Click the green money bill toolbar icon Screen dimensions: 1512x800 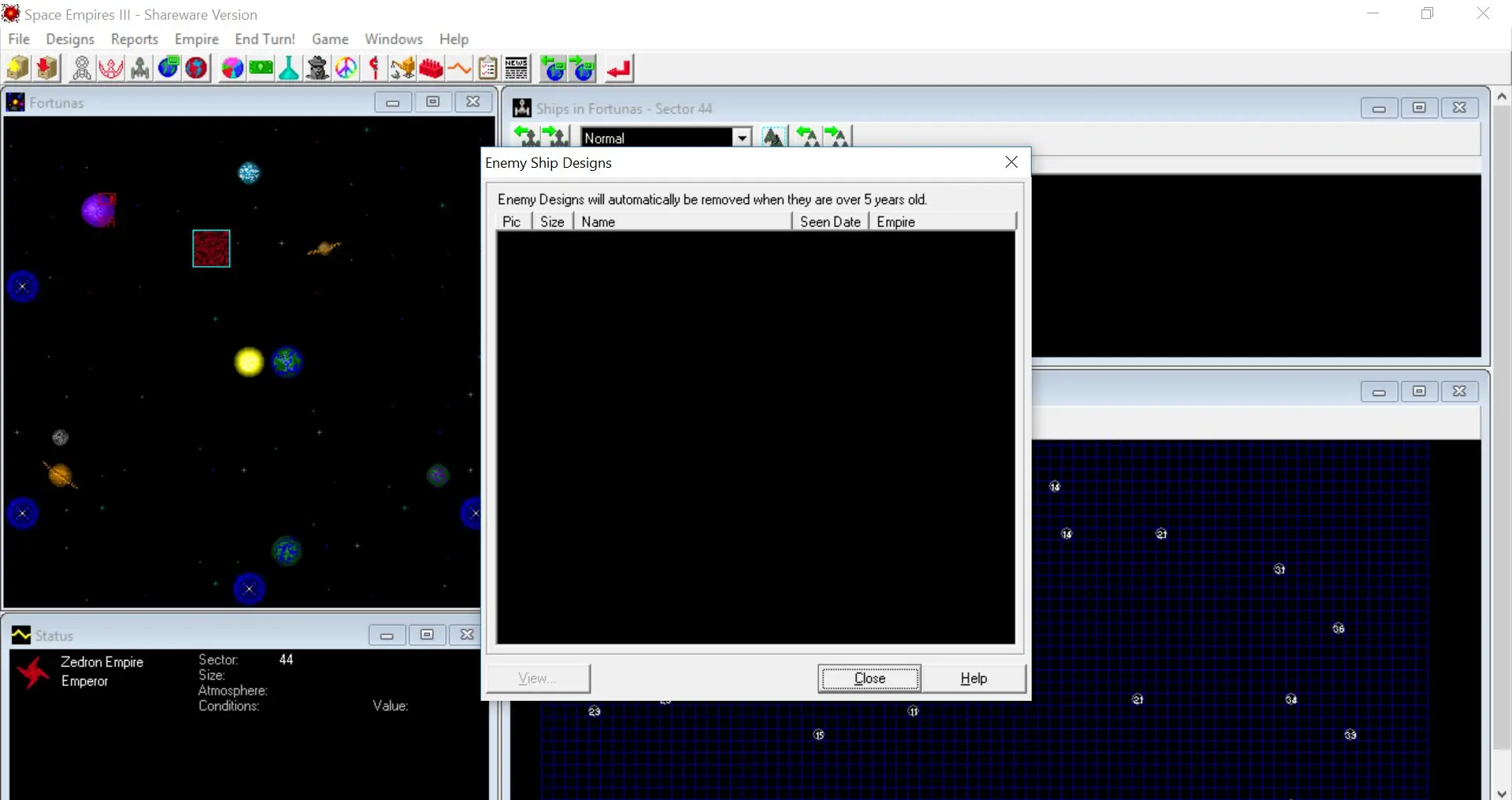coord(261,69)
